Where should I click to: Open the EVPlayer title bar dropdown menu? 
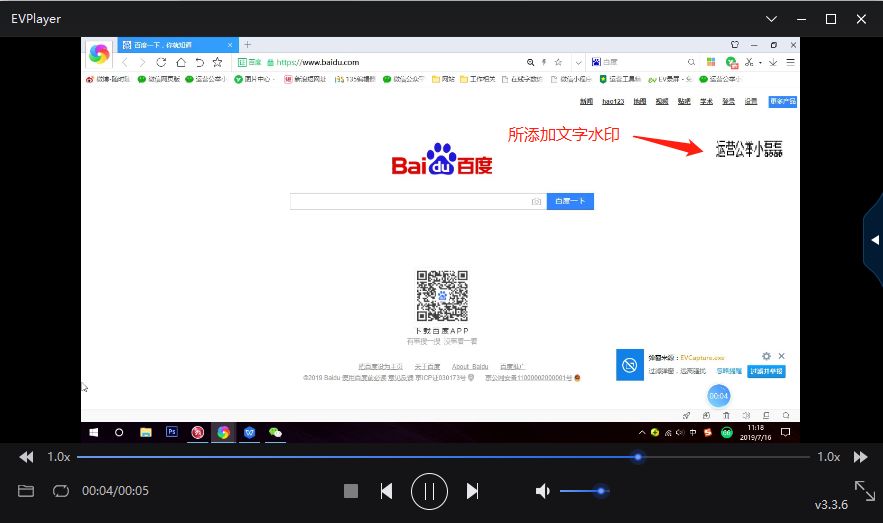pyautogui.click(x=771, y=19)
